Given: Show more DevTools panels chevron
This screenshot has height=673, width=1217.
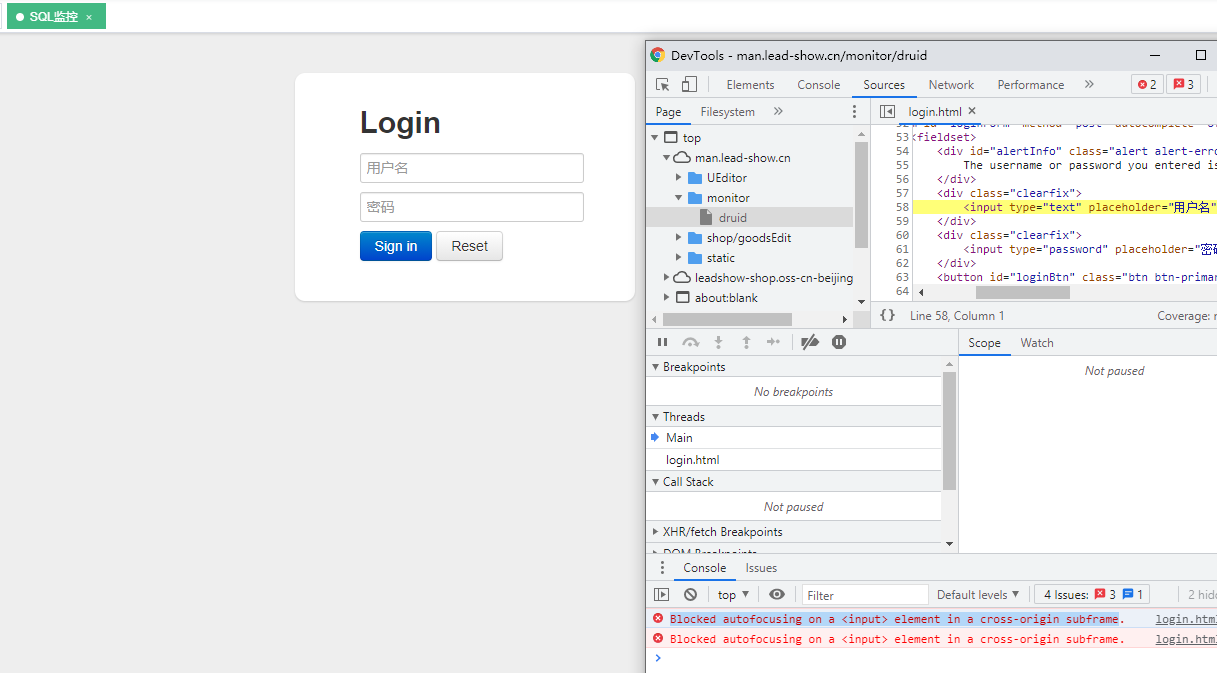Looking at the screenshot, I should [x=1089, y=85].
